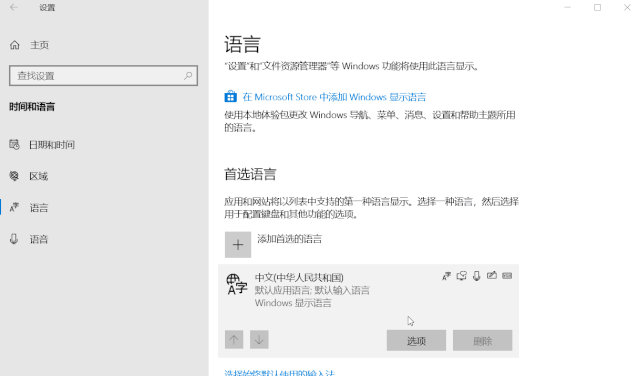The width and height of the screenshot is (639, 376).
Task: Click 添加首选的语言 label
Action: pyautogui.click(x=289, y=239)
